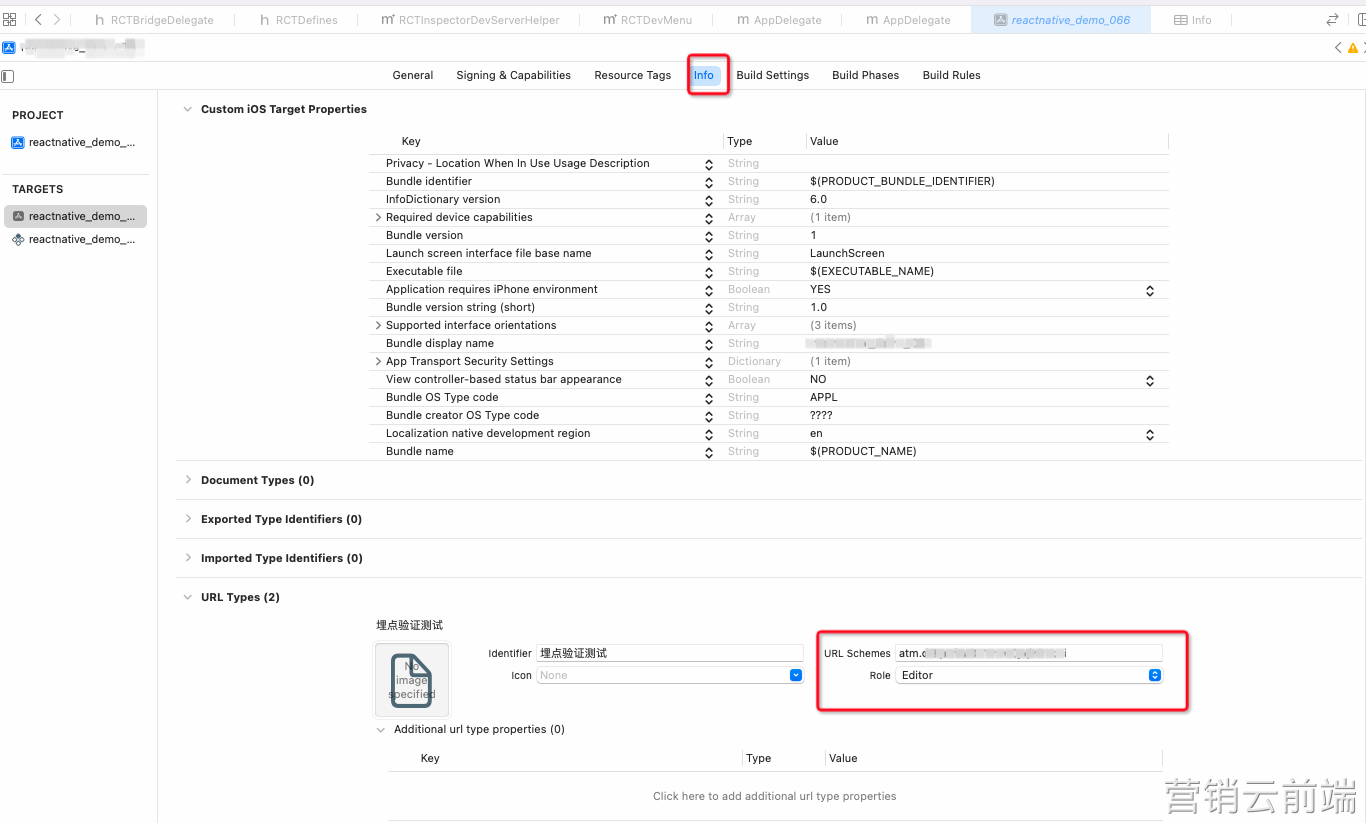Switch to Build Settings tab

(x=773, y=75)
